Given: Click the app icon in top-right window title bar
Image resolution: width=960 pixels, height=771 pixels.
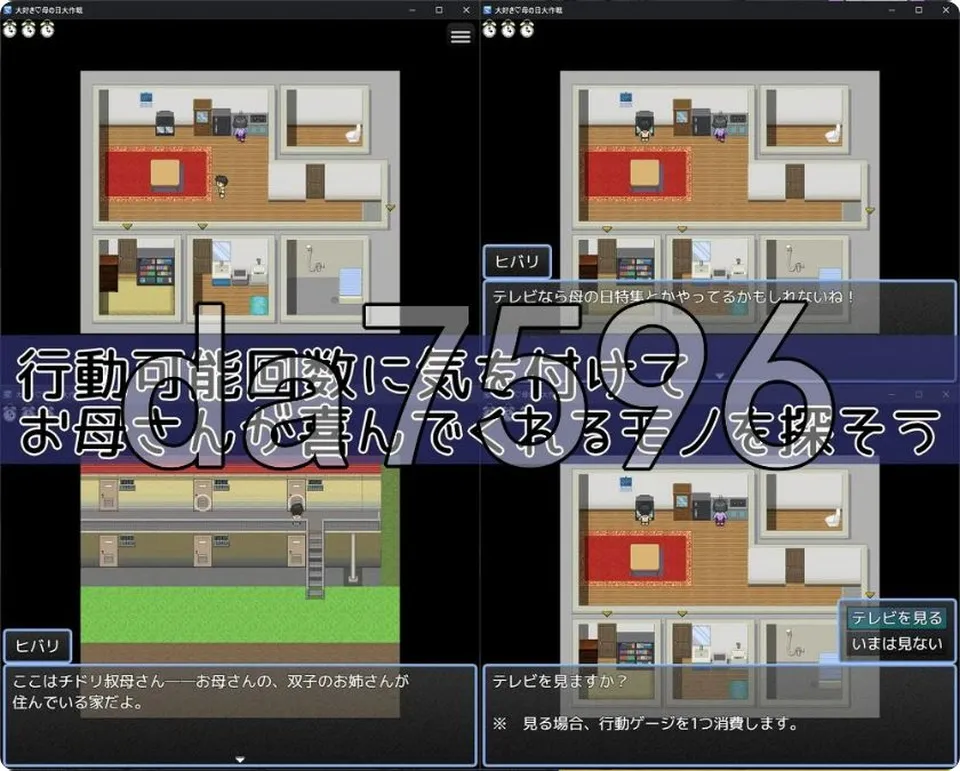Looking at the screenshot, I should [487, 10].
